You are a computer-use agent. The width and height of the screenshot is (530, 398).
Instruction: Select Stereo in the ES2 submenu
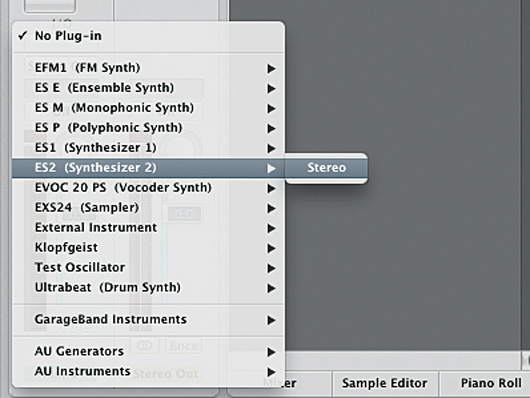326,168
